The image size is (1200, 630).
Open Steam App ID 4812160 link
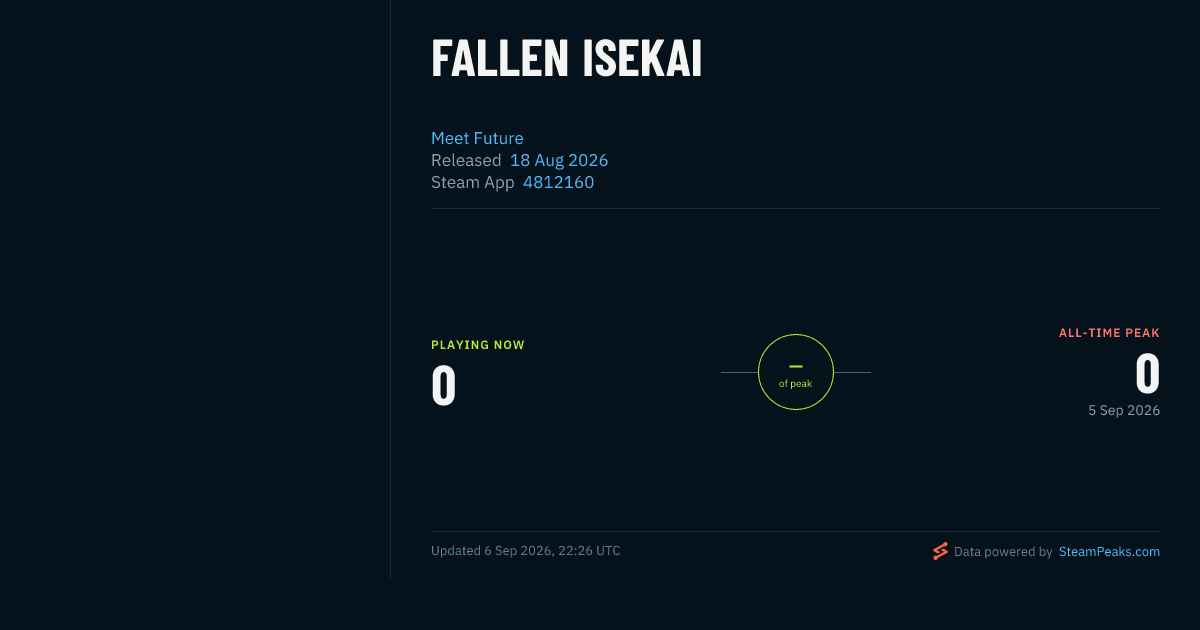(558, 182)
